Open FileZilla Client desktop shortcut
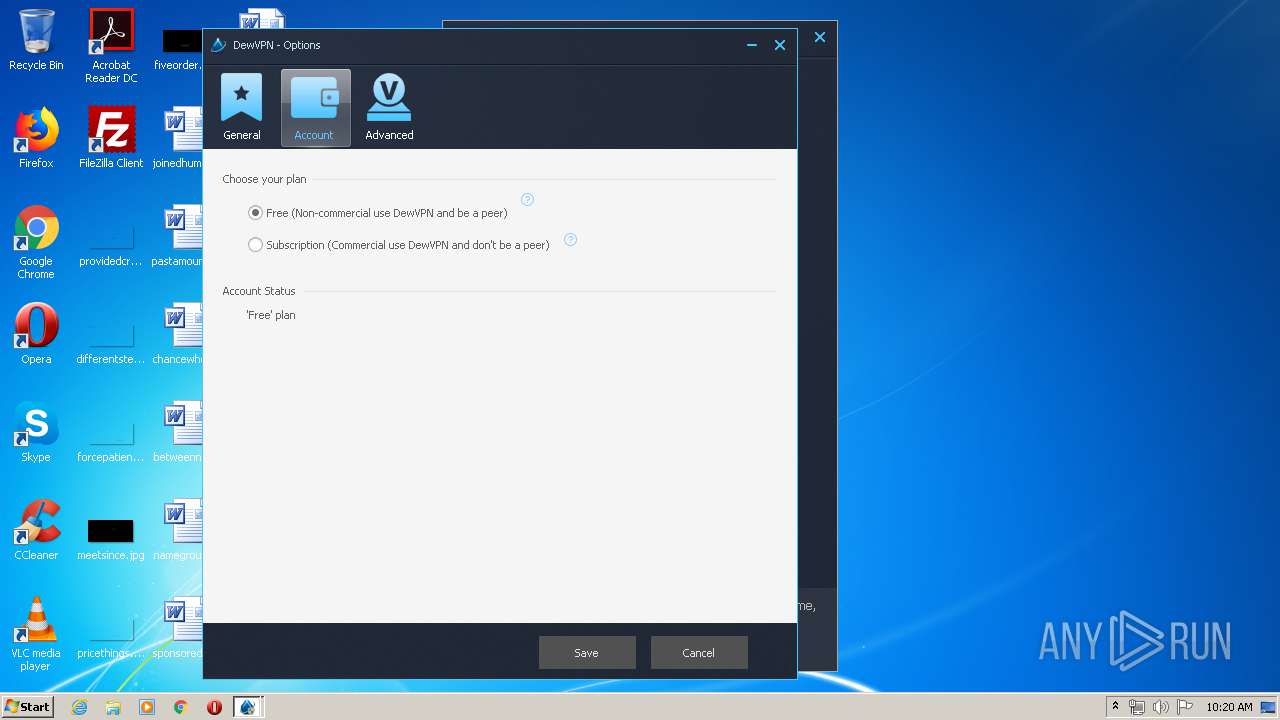 coord(111,138)
